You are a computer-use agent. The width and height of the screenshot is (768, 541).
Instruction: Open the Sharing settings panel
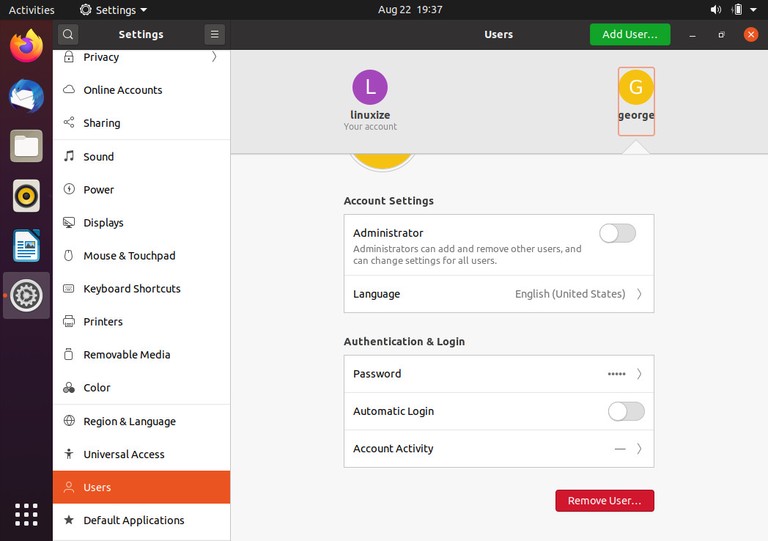click(x=142, y=123)
